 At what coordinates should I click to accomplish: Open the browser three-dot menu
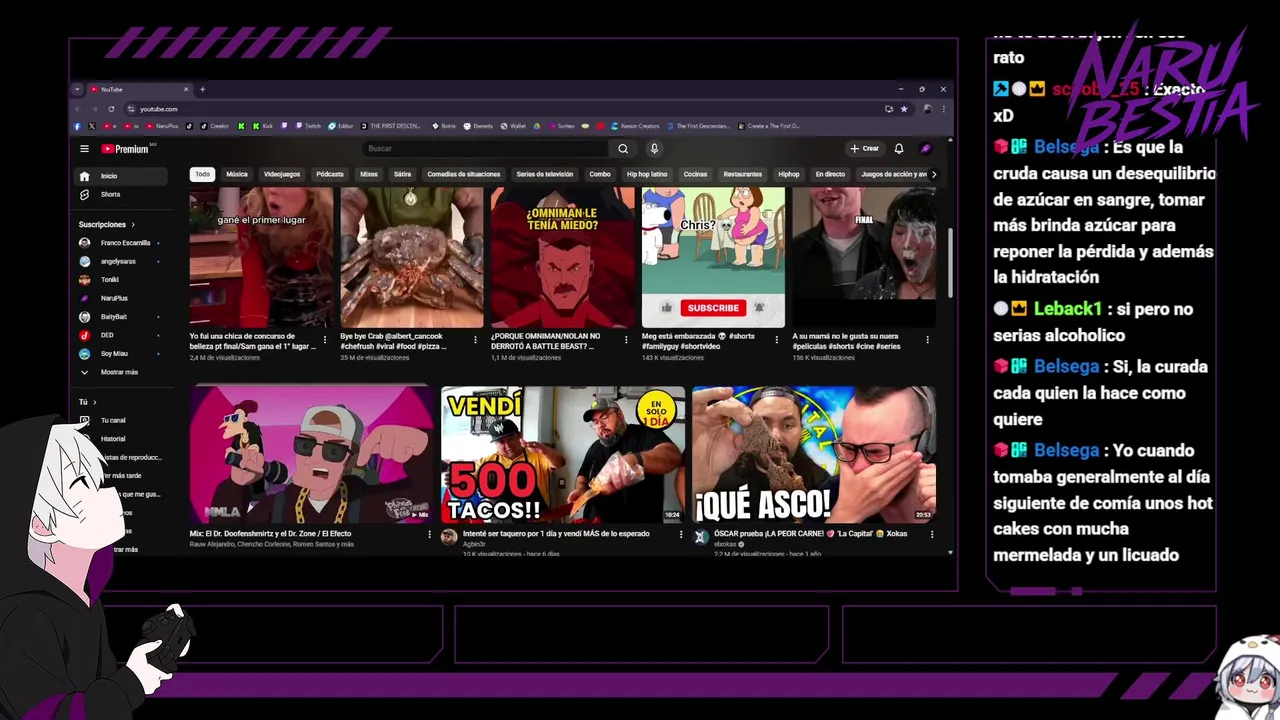[x=943, y=109]
